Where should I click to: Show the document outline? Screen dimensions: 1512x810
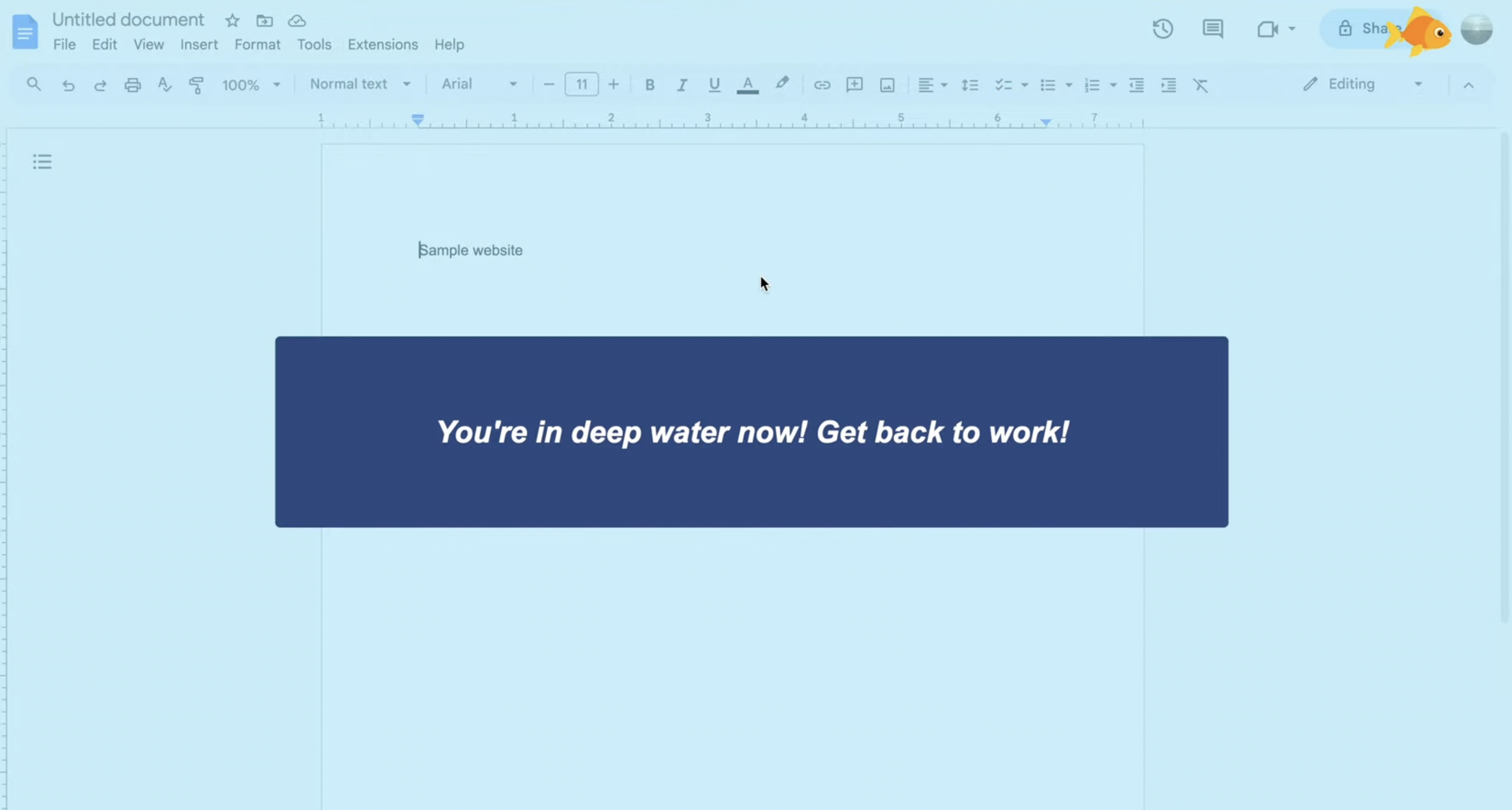click(42, 161)
